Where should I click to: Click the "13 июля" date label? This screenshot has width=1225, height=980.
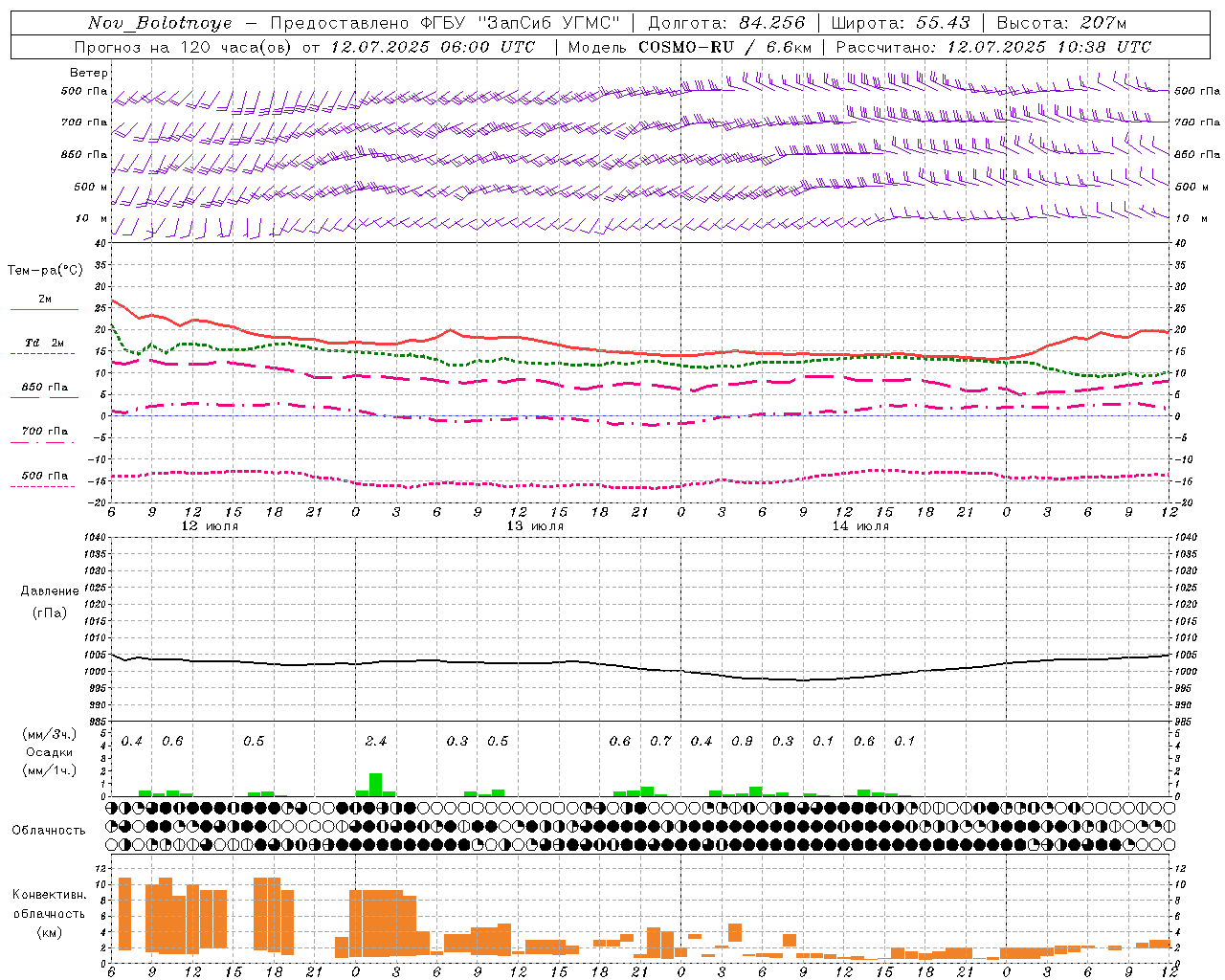[535, 526]
